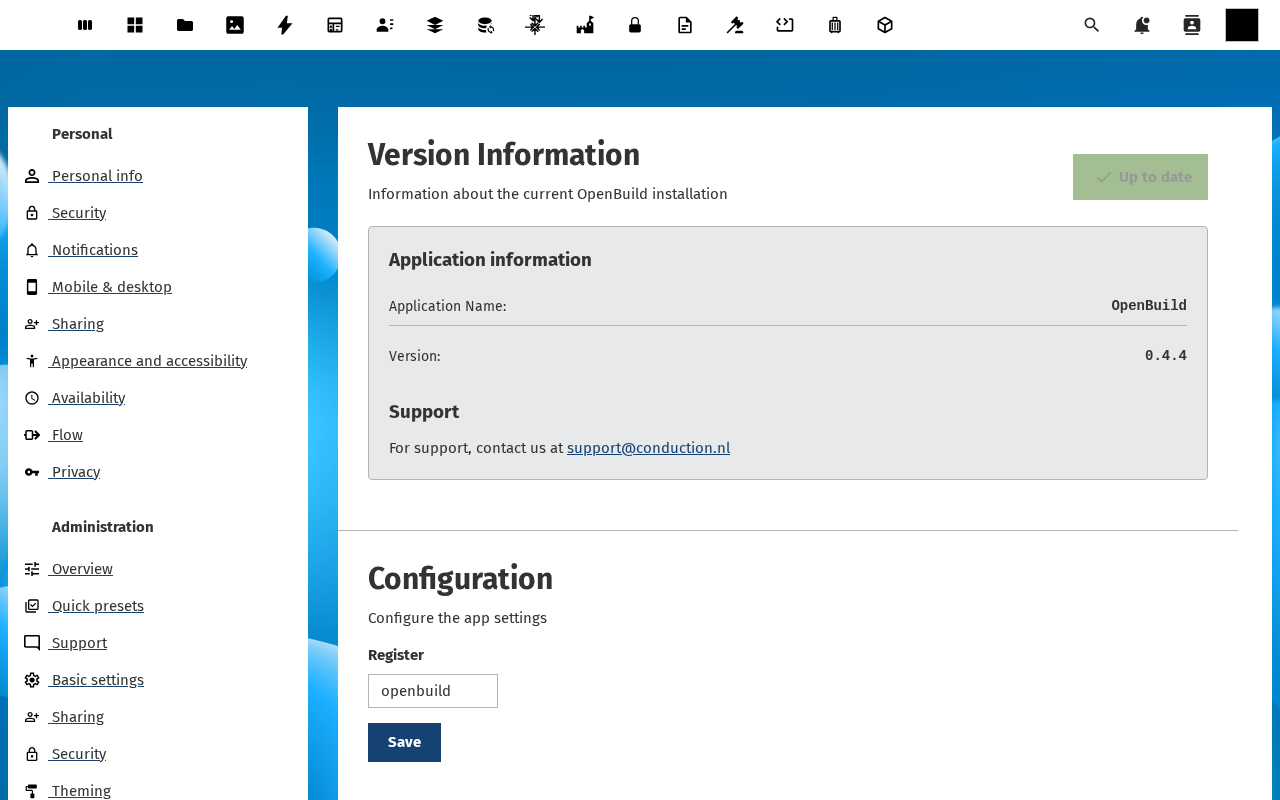The width and height of the screenshot is (1280, 800).
Task: Open administration Security settings
Action: click(78, 754)
